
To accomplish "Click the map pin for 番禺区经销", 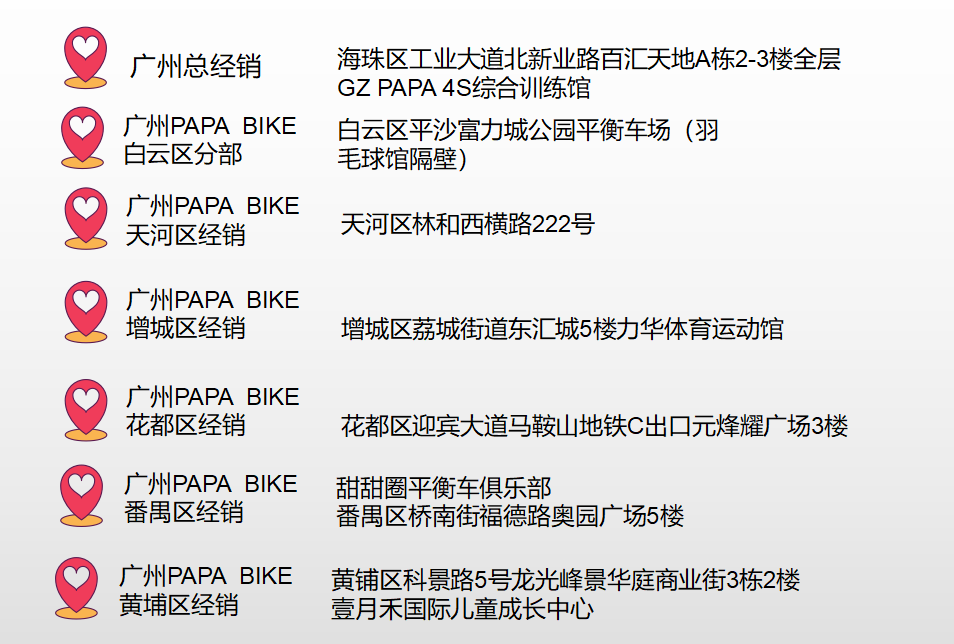I will [x=82, y=495].
